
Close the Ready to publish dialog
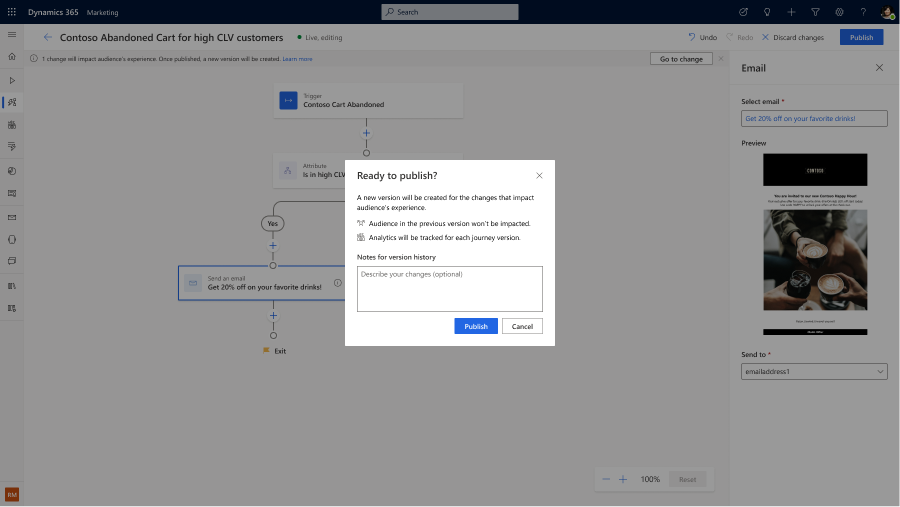point(539,176)
